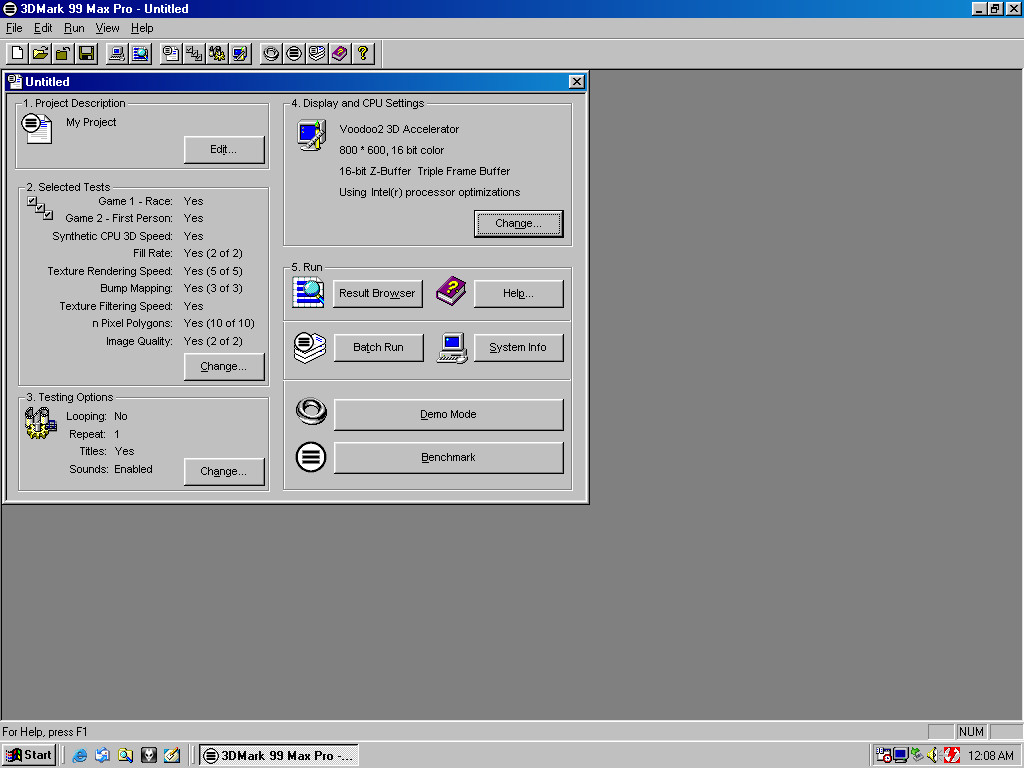Image resolution: width=1024 pixels, height=768 pixels.
Task: Click the Save floppy disk toolbar icon
Action: [x=86, y=53]
